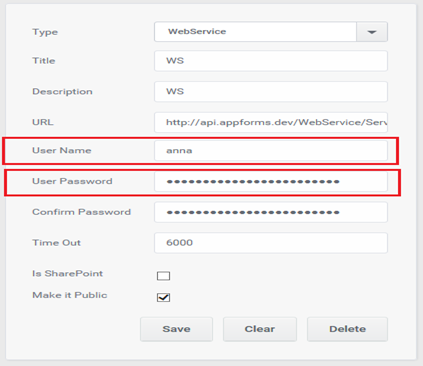Enable the Is SharePoint checkbox

pyautogui.click(x=163, y=276)
